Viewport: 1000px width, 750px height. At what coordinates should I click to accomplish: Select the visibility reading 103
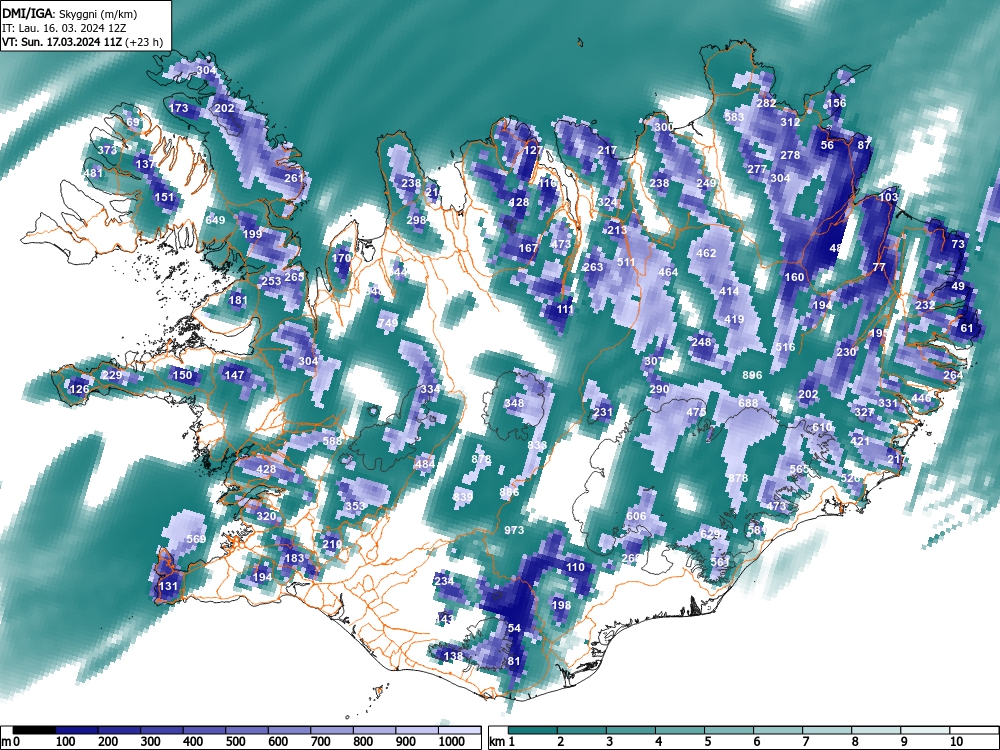point(888,197)
